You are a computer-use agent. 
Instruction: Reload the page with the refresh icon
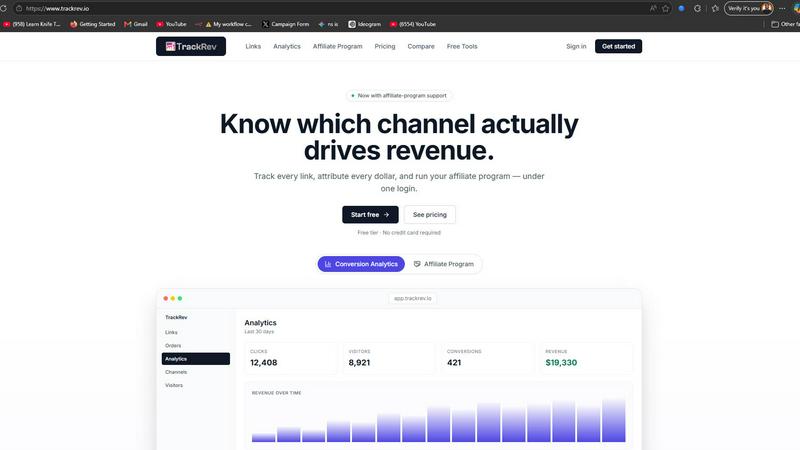pos(3,8)
